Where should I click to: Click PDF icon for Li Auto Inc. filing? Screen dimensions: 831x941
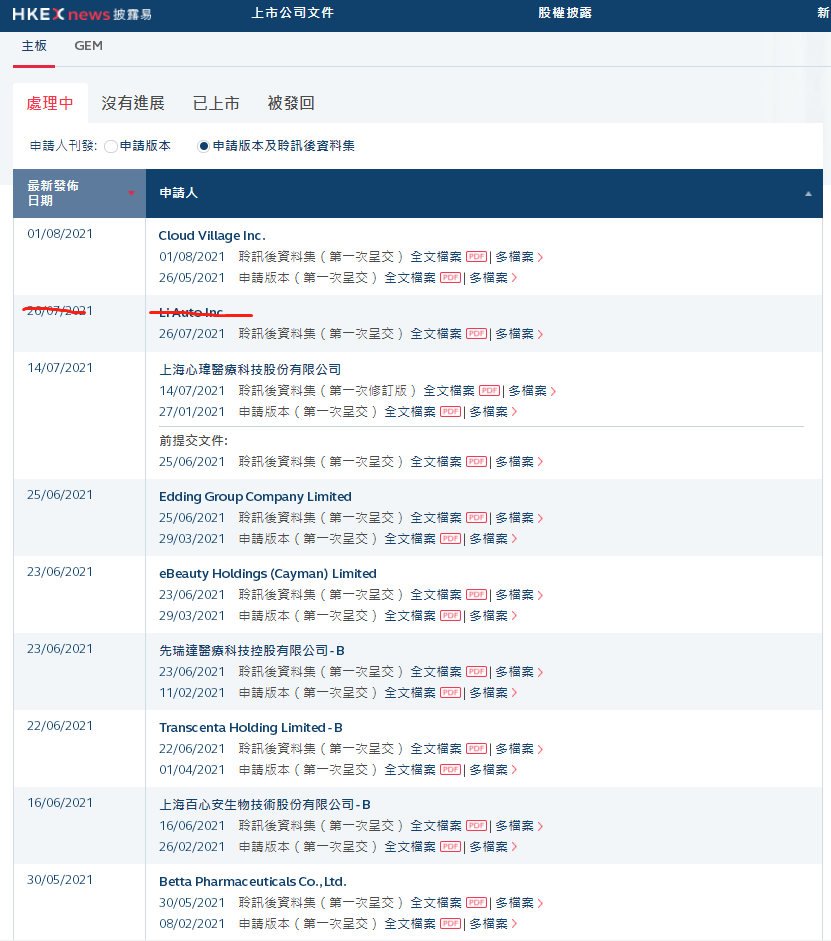tap(475, 334)
